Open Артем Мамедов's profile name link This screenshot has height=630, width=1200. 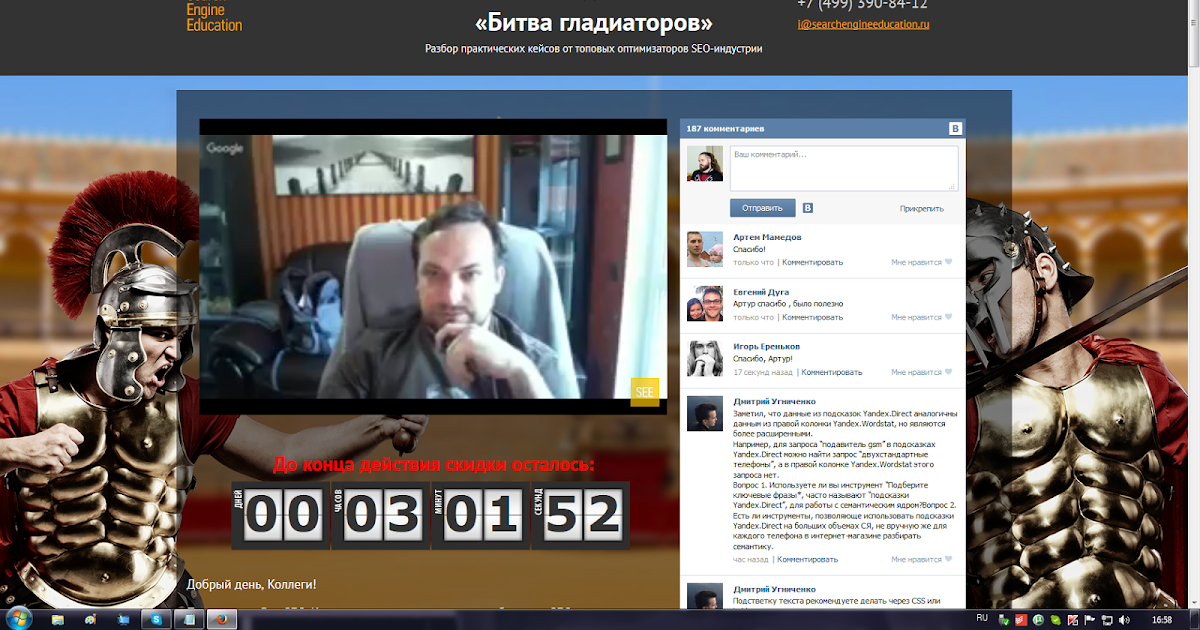(x=767, y=237)
